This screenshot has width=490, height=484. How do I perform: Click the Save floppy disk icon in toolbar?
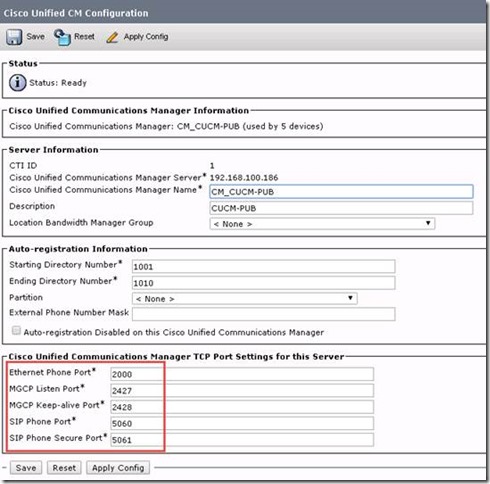14,37
